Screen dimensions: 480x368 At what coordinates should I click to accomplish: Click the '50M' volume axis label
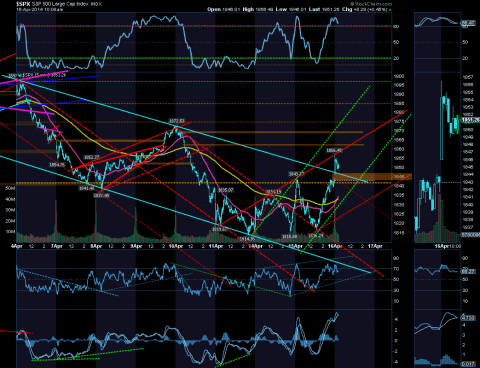point(10,188)
